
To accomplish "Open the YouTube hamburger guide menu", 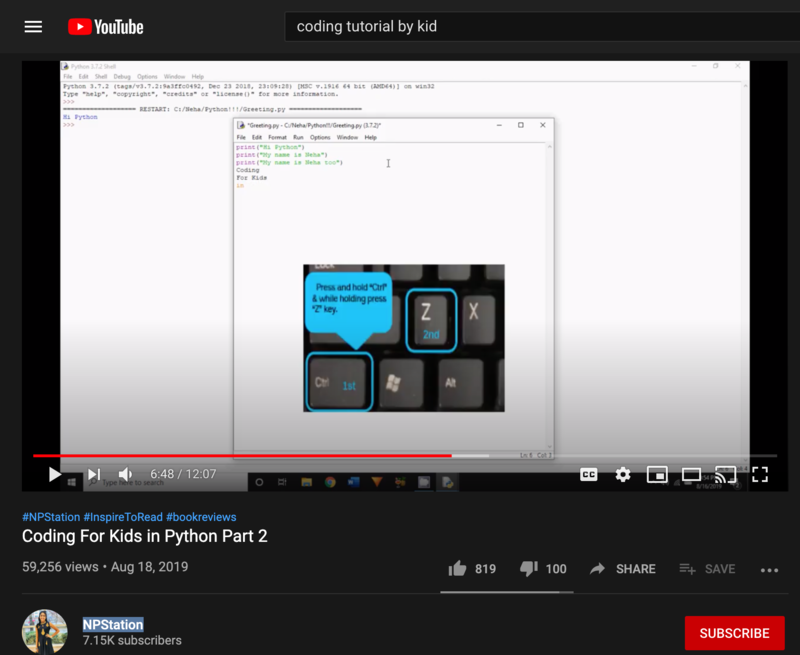I will coord(33,27).
